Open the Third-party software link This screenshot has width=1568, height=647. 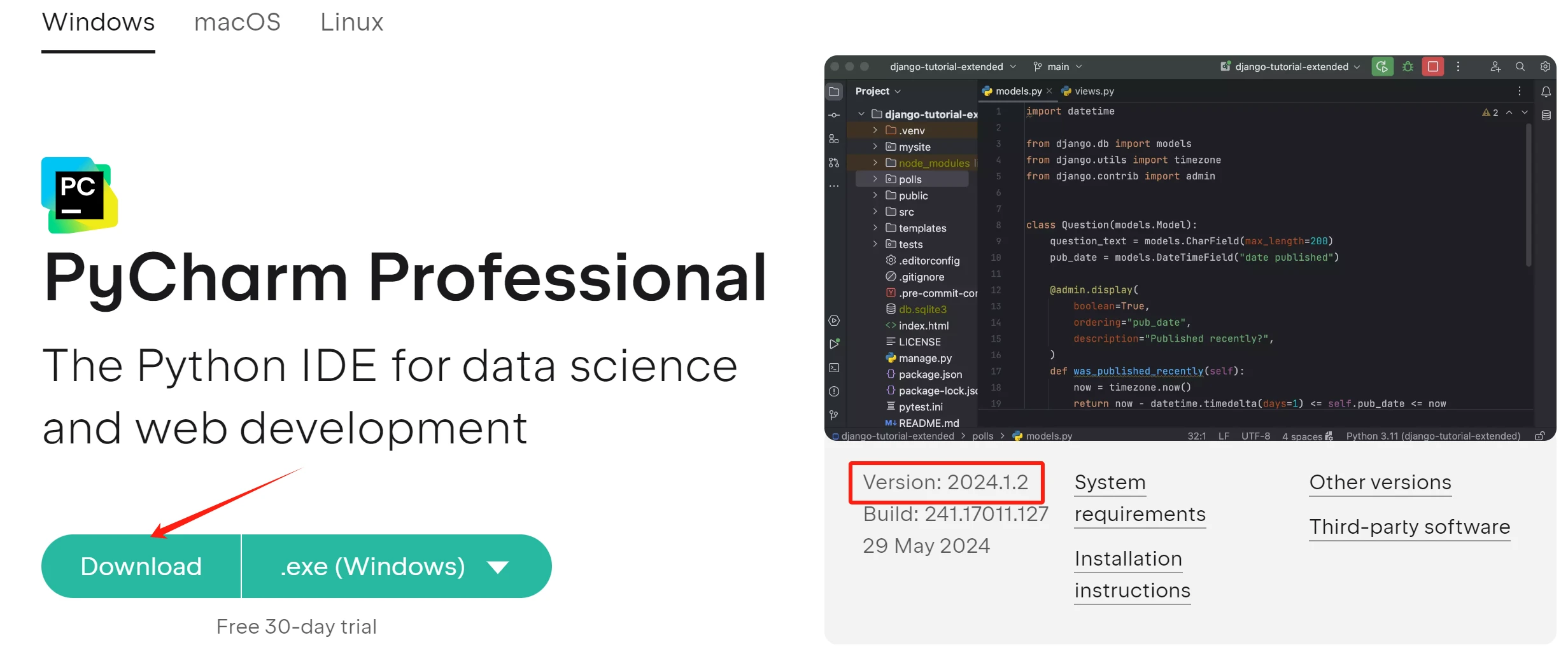click(x=1409, y=527)
